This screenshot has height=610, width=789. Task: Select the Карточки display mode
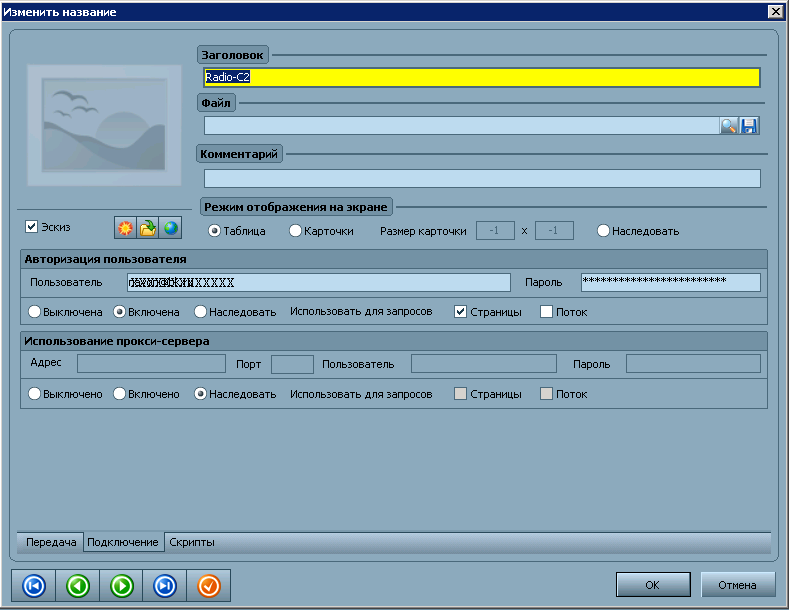(x=296, y=231)
